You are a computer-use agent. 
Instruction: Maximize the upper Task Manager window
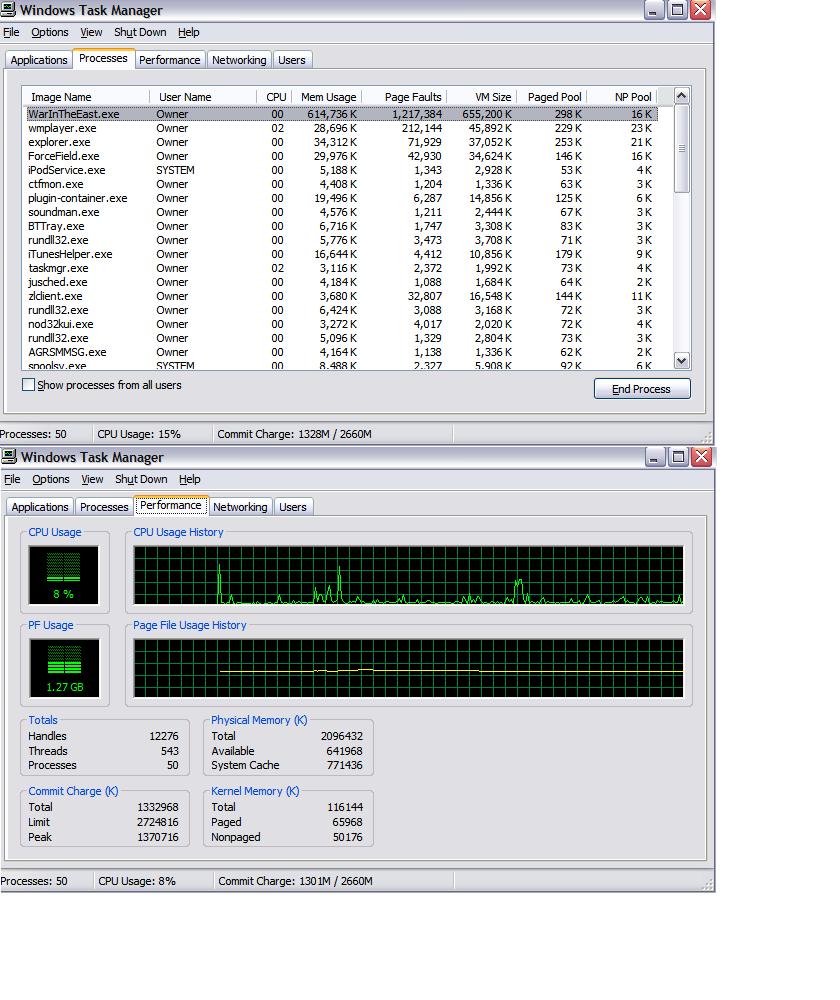(x=677, y=10)
